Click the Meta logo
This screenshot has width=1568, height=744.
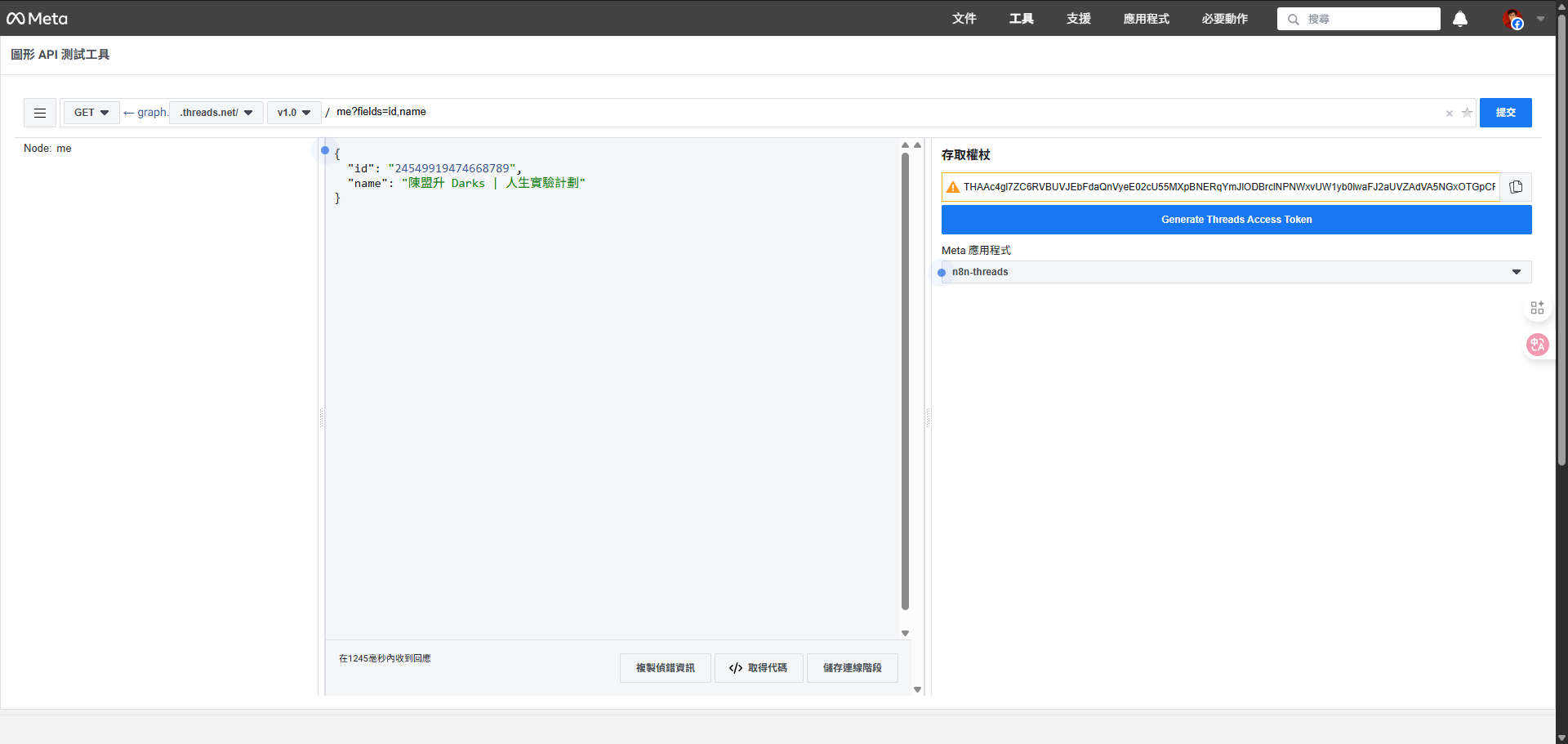37,18
